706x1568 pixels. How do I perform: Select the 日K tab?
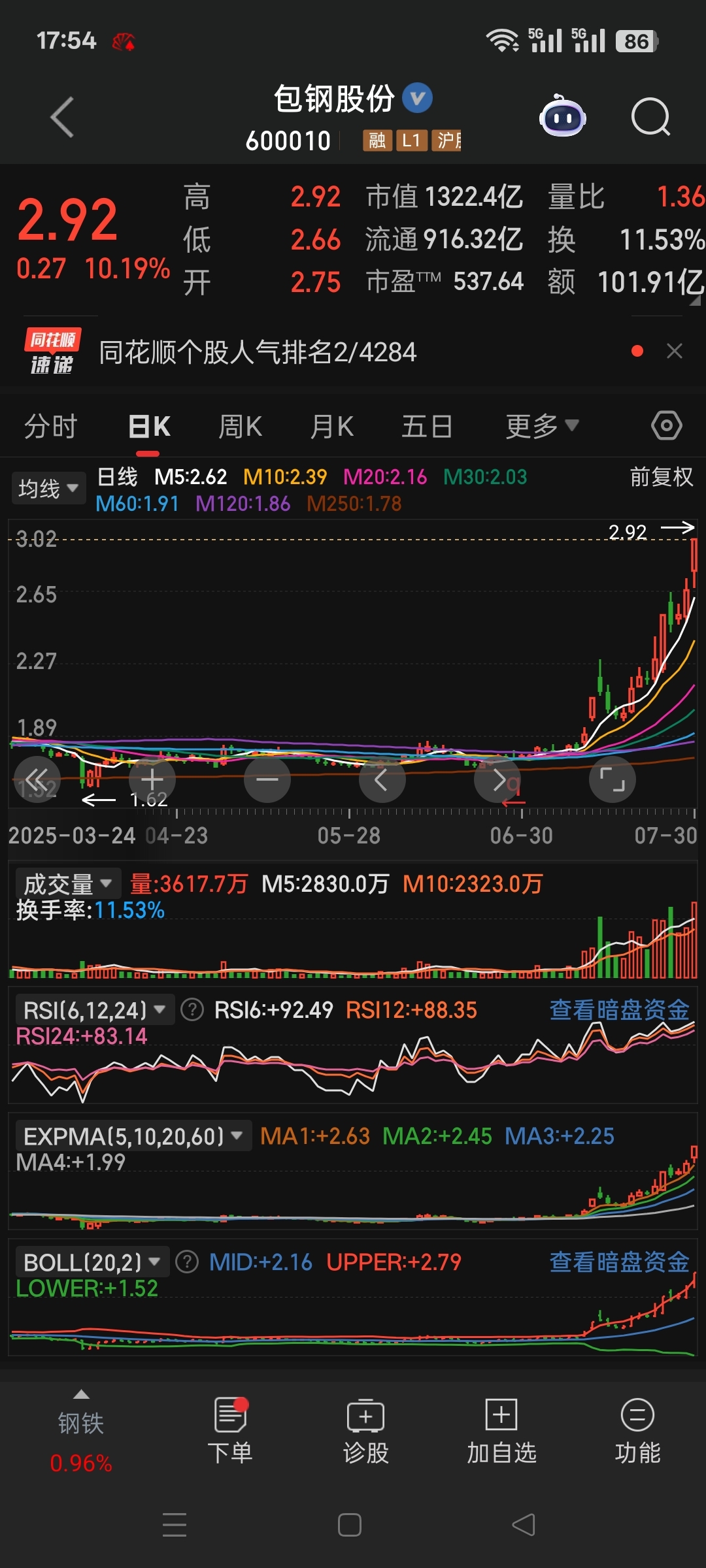[x=149, y=426]
